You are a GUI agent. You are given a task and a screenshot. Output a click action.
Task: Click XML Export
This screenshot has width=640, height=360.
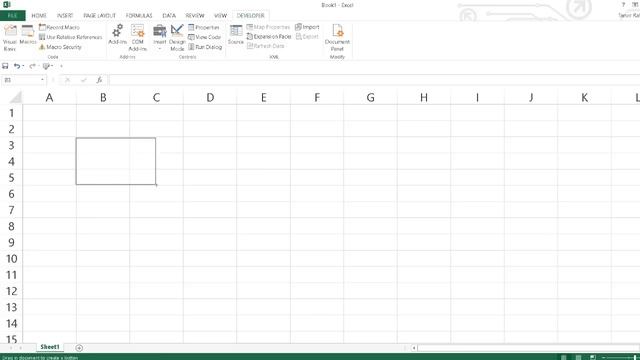pos(307,36)
